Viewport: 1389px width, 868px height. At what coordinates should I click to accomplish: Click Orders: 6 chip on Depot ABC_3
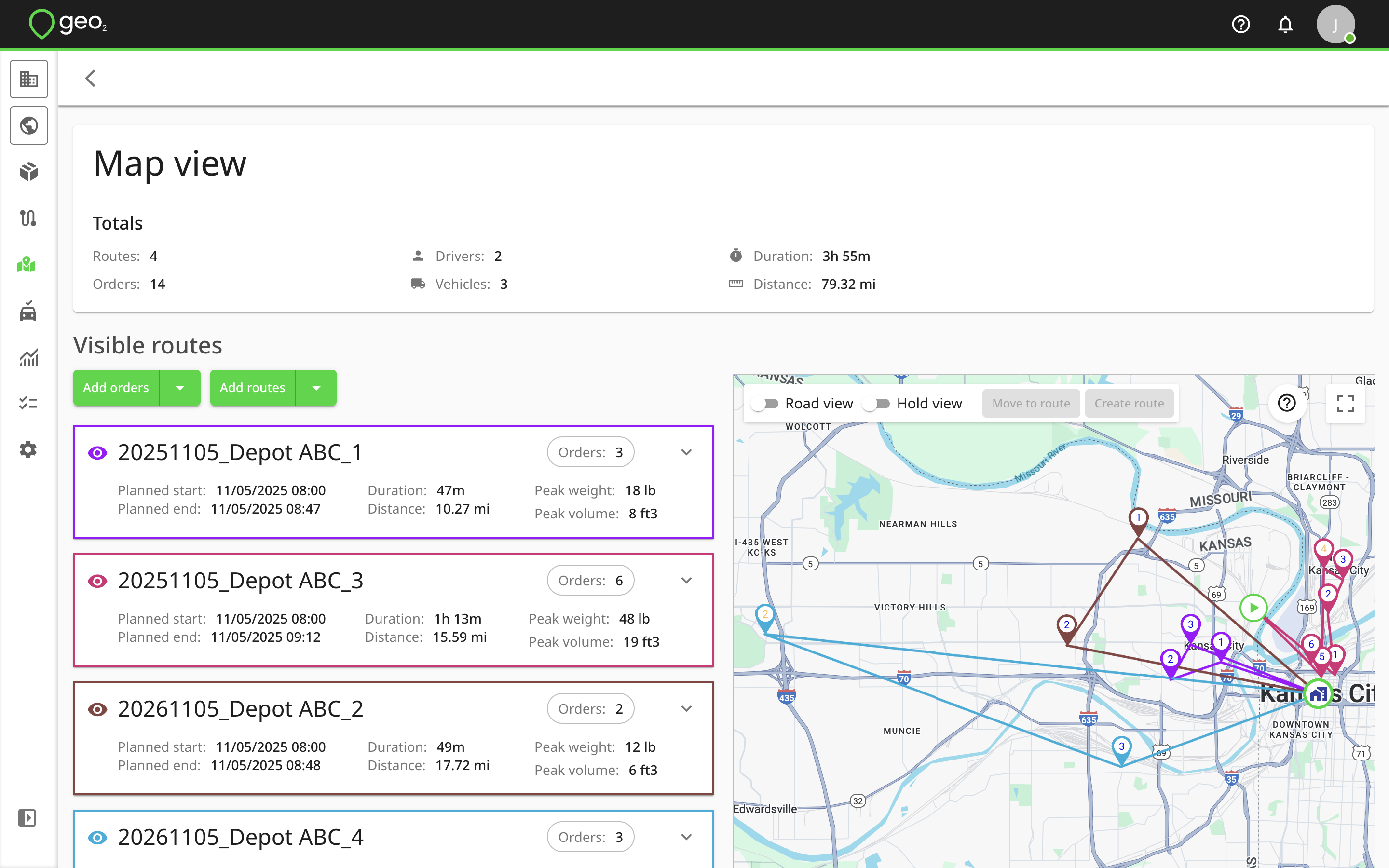pos(590,581)
